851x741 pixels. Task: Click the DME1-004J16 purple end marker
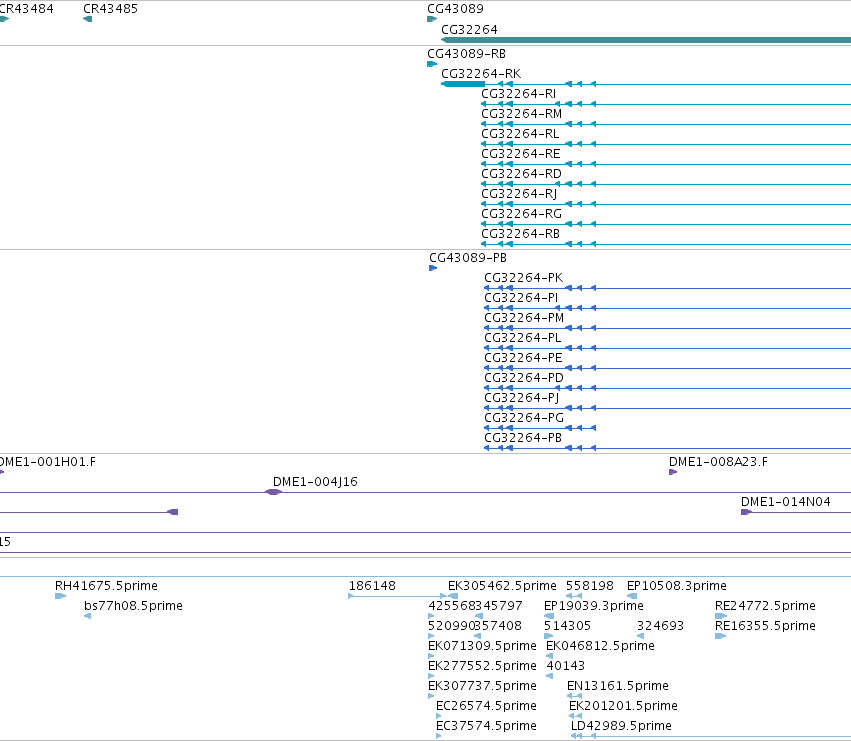[x=273, y=492]
